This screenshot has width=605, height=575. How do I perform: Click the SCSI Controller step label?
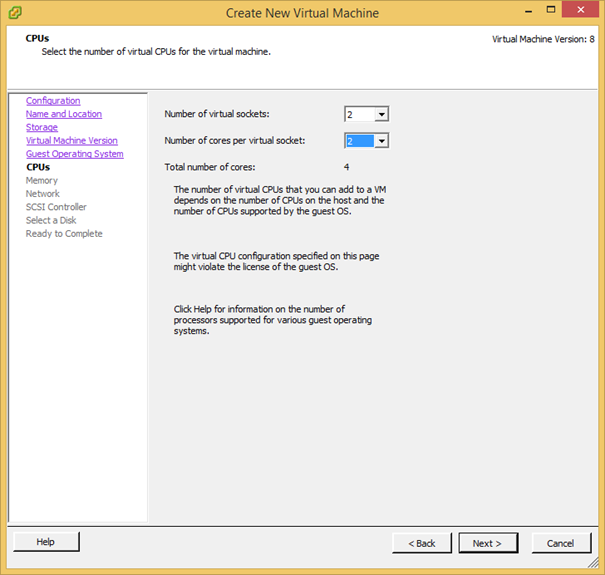point(56,207)
